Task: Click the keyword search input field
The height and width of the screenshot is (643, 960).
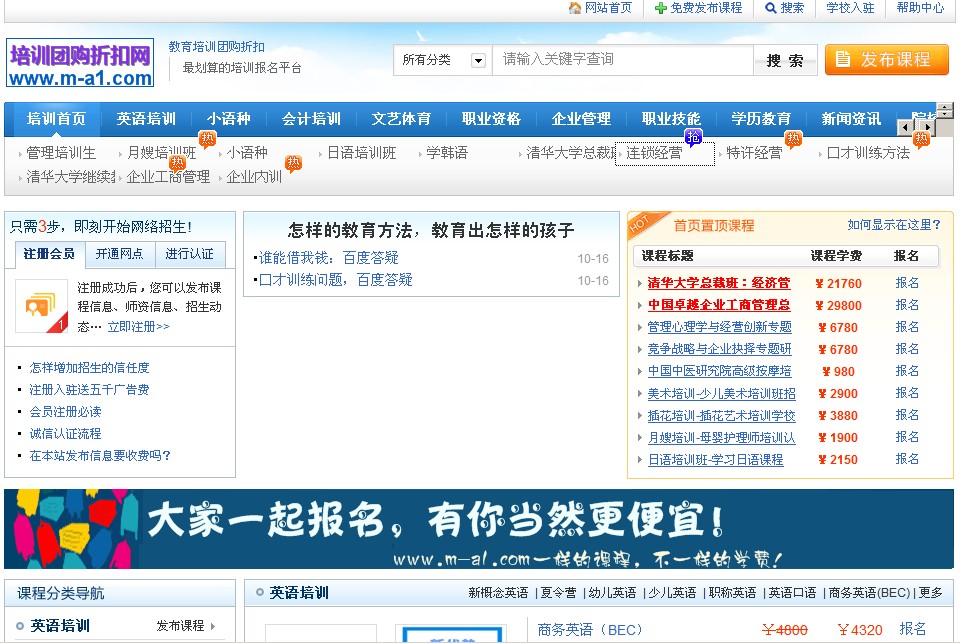Action: (x=623, y=60)
